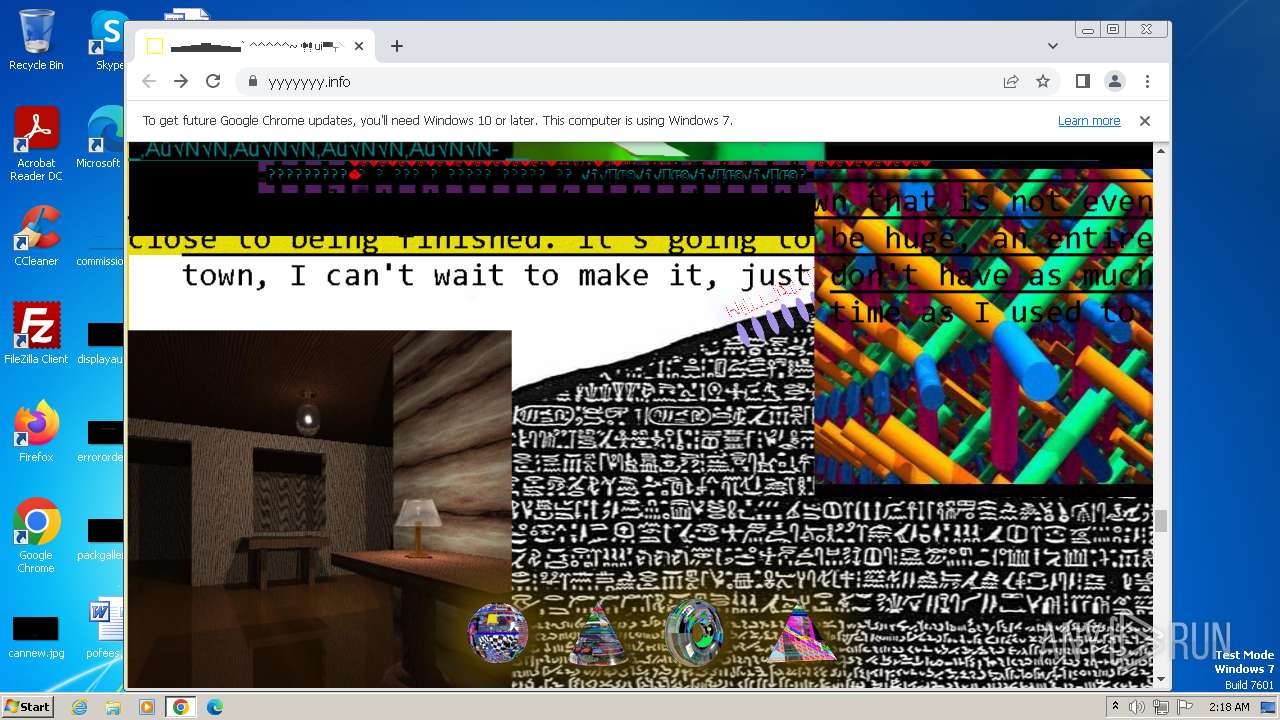This screenshot has height=720, width=1280.
Task: Select the cannew.jpg desktop file
Action: click(x=36, y=636)
